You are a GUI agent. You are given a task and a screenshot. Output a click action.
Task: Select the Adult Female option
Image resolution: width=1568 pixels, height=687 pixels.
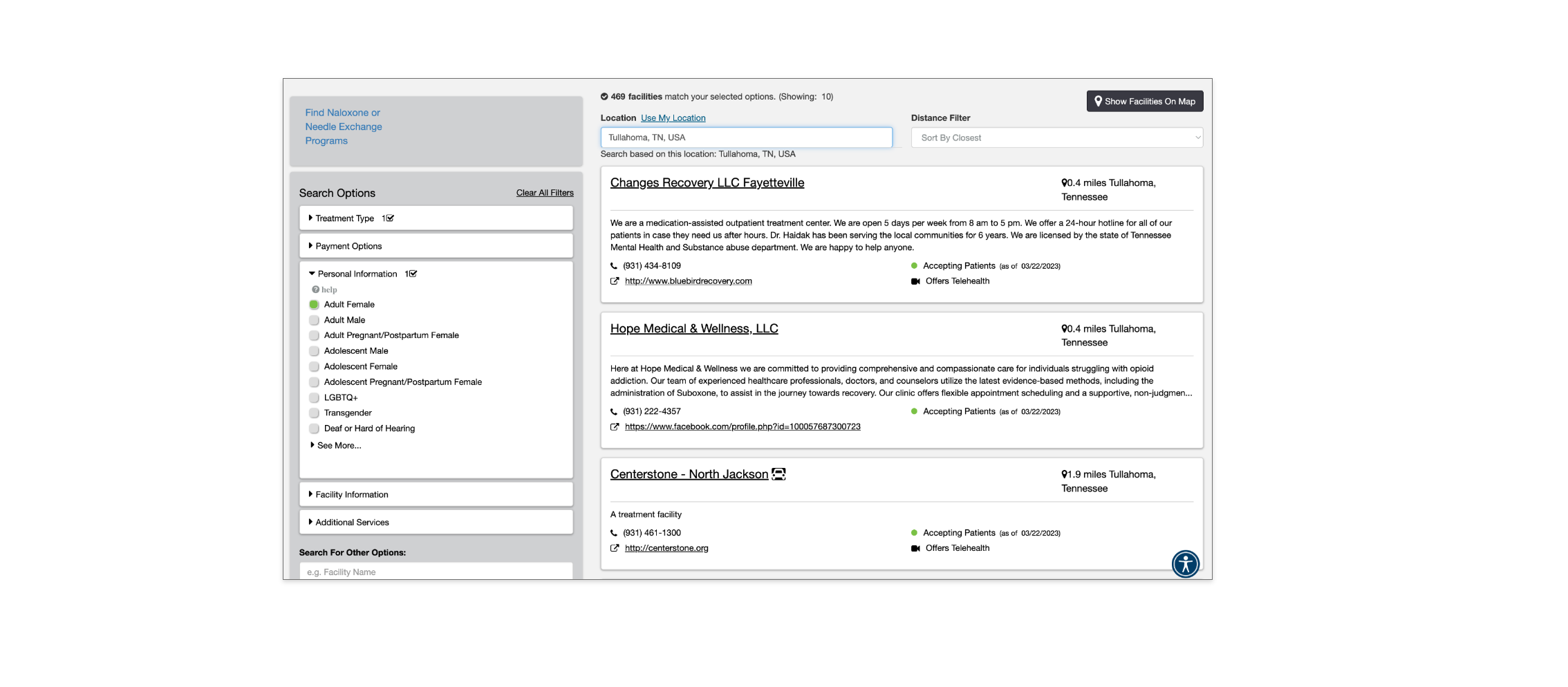click(x=314, y=304)
